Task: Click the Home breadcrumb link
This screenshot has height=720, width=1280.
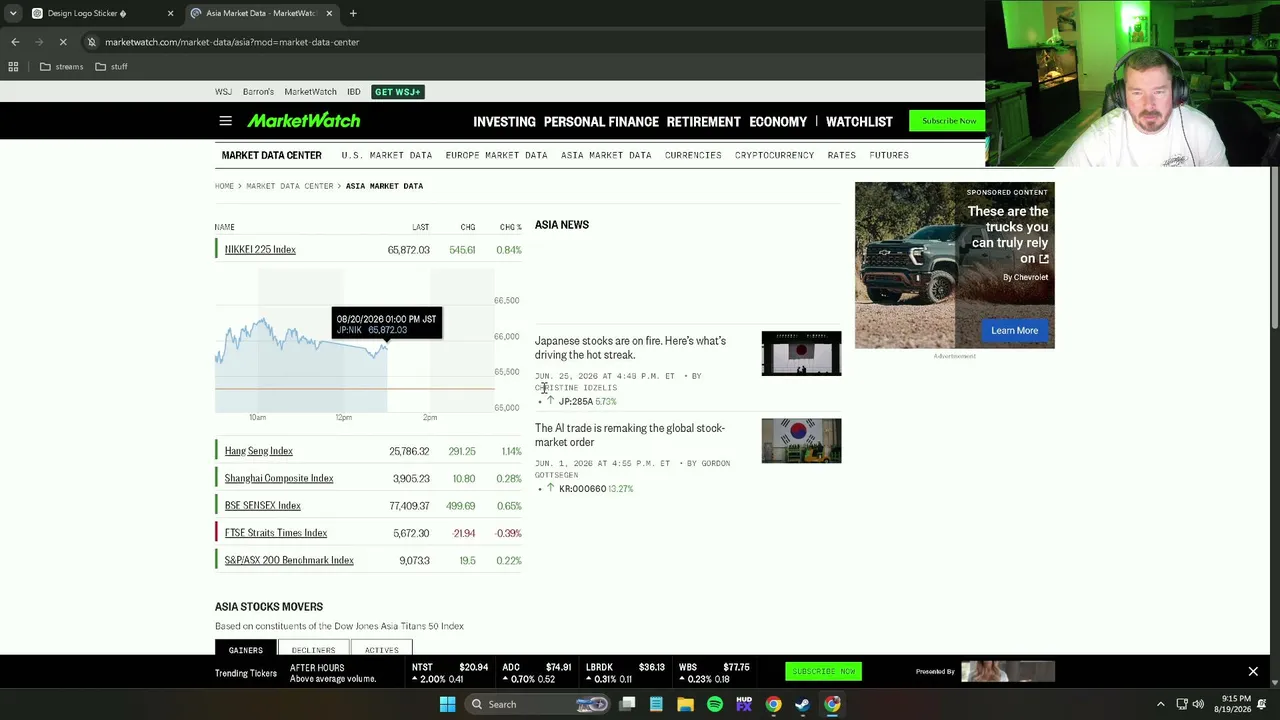Action: (224, 186)
